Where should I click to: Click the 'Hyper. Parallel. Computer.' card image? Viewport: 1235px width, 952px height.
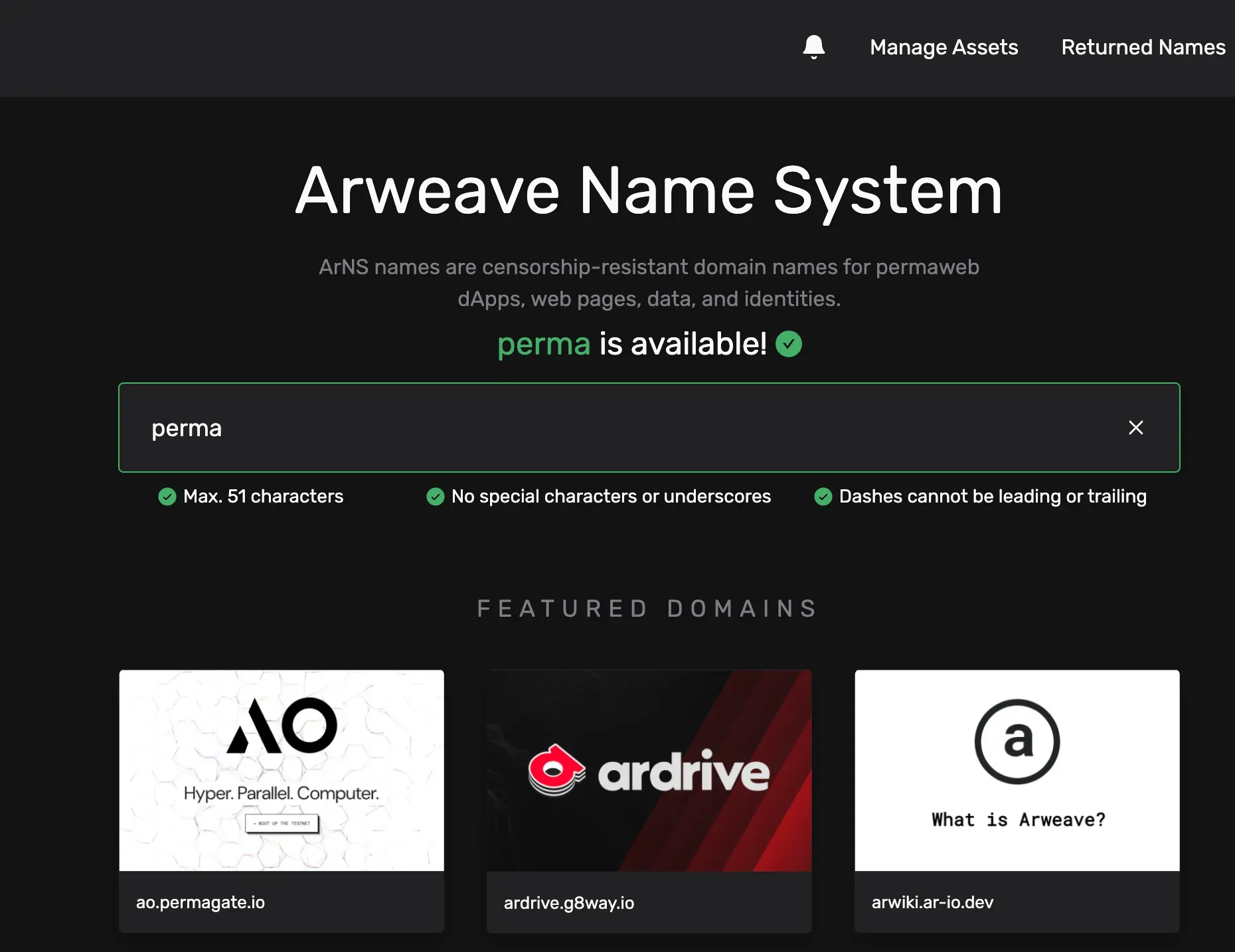pos(282,771)
